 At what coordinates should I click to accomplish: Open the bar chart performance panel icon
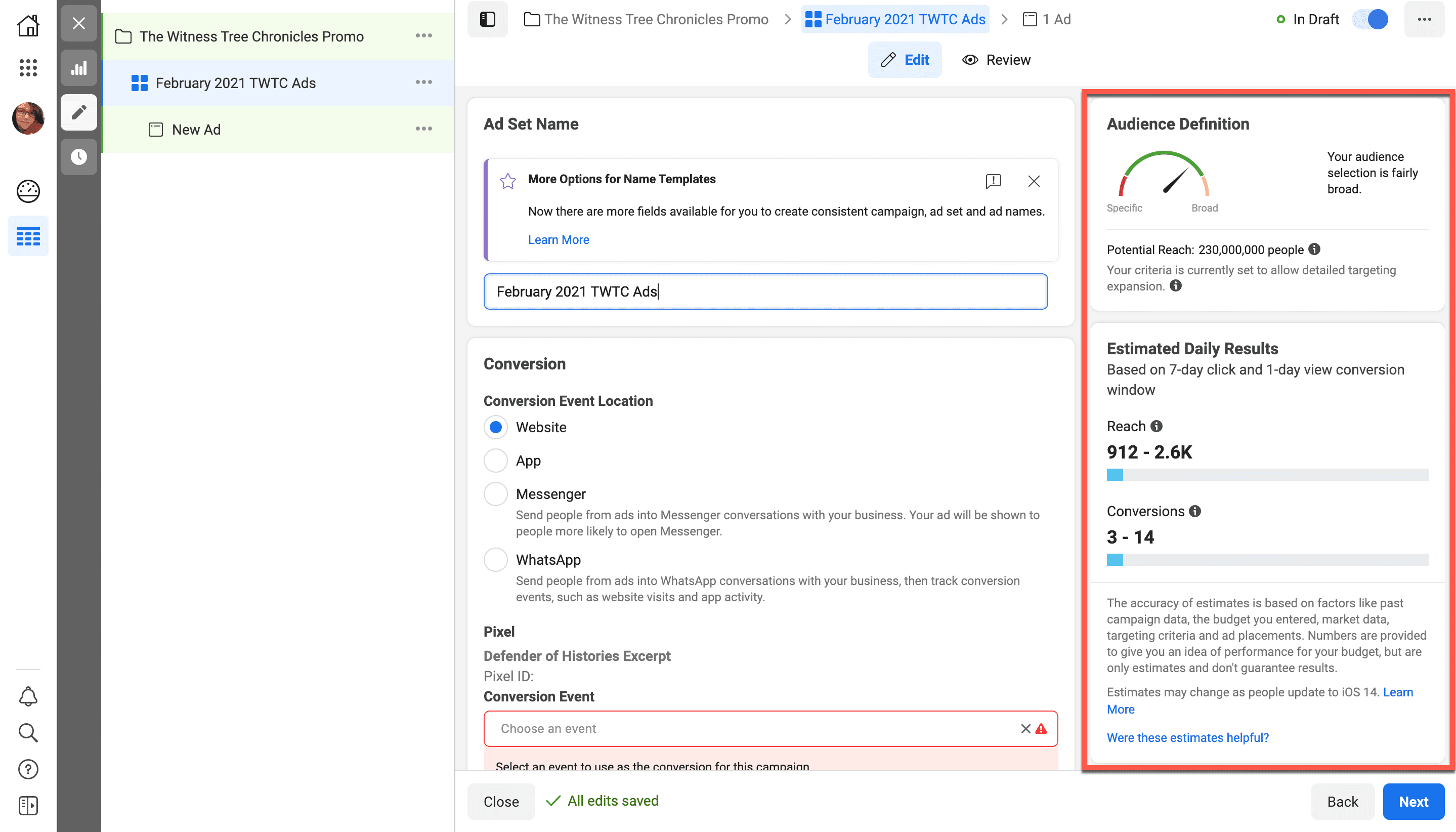(x=79, y=68)
